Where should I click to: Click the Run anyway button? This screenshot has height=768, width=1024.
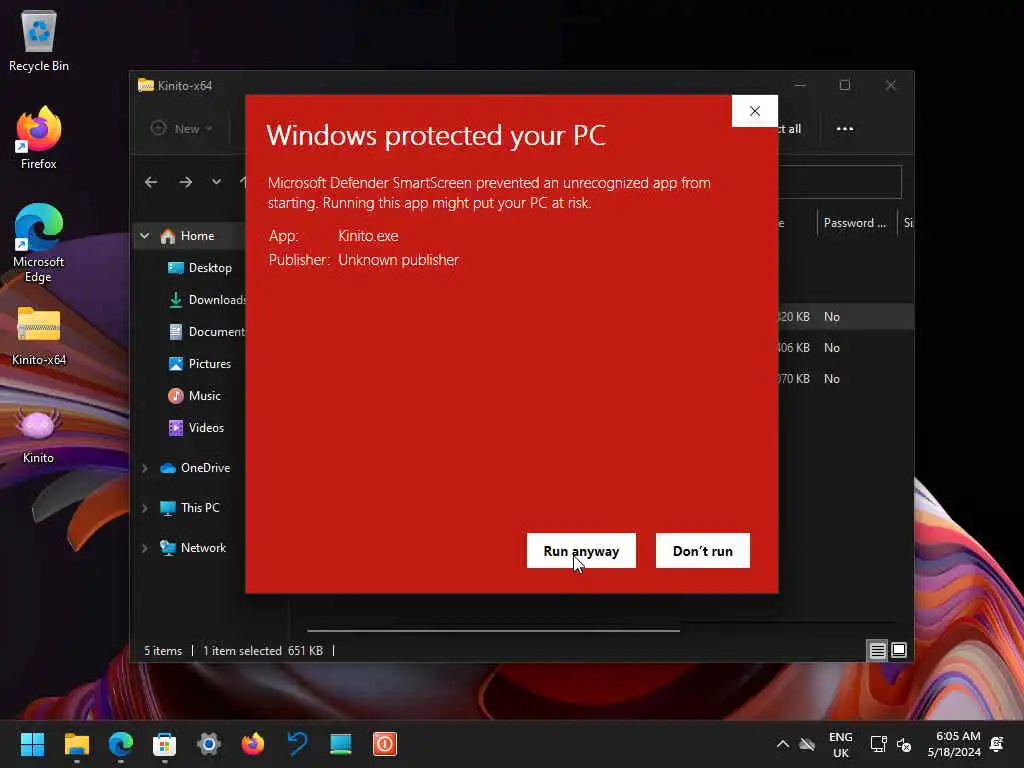coord(581,551)
